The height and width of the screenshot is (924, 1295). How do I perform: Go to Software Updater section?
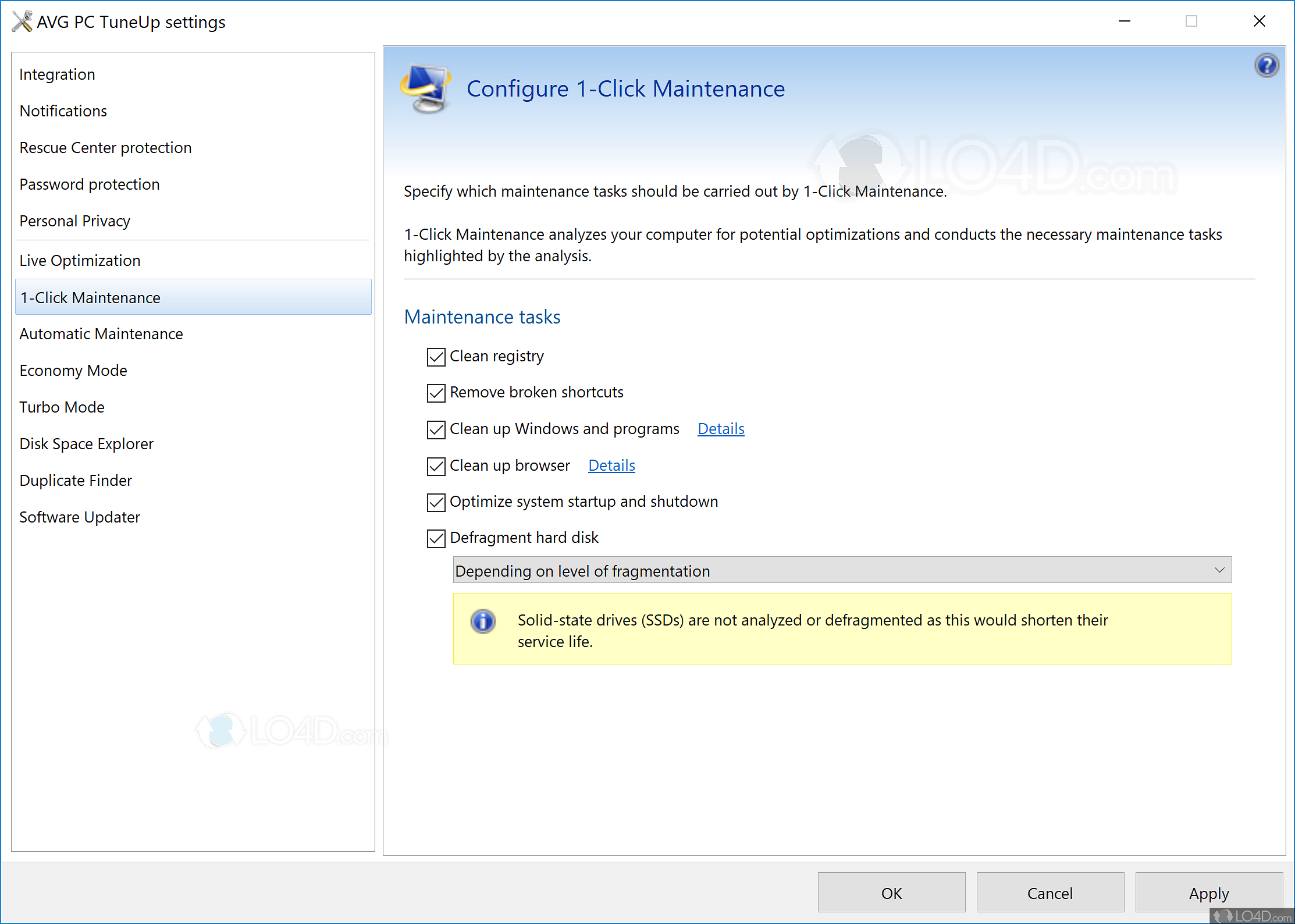point(80,517)
